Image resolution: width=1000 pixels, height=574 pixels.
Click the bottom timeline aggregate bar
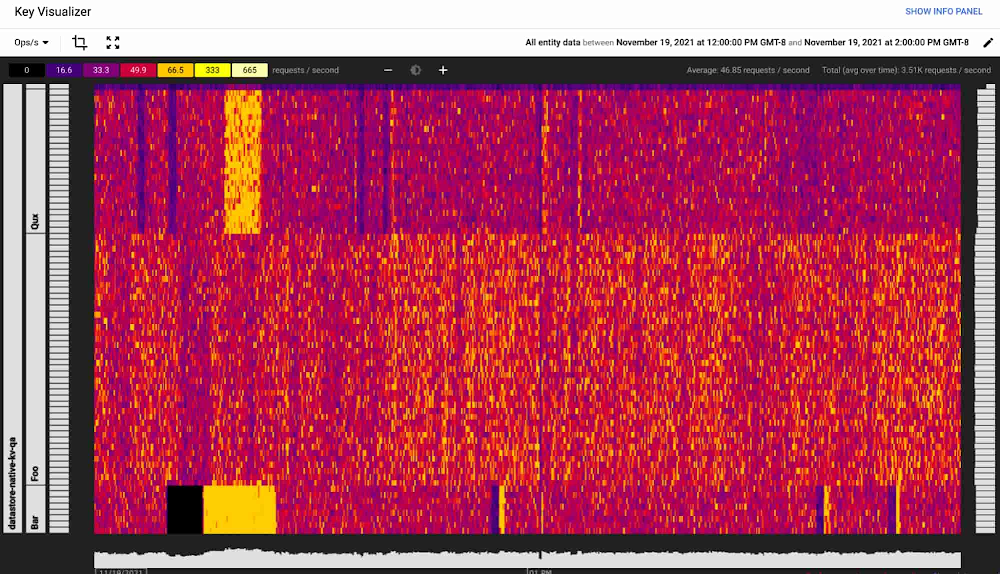[527, 559]
